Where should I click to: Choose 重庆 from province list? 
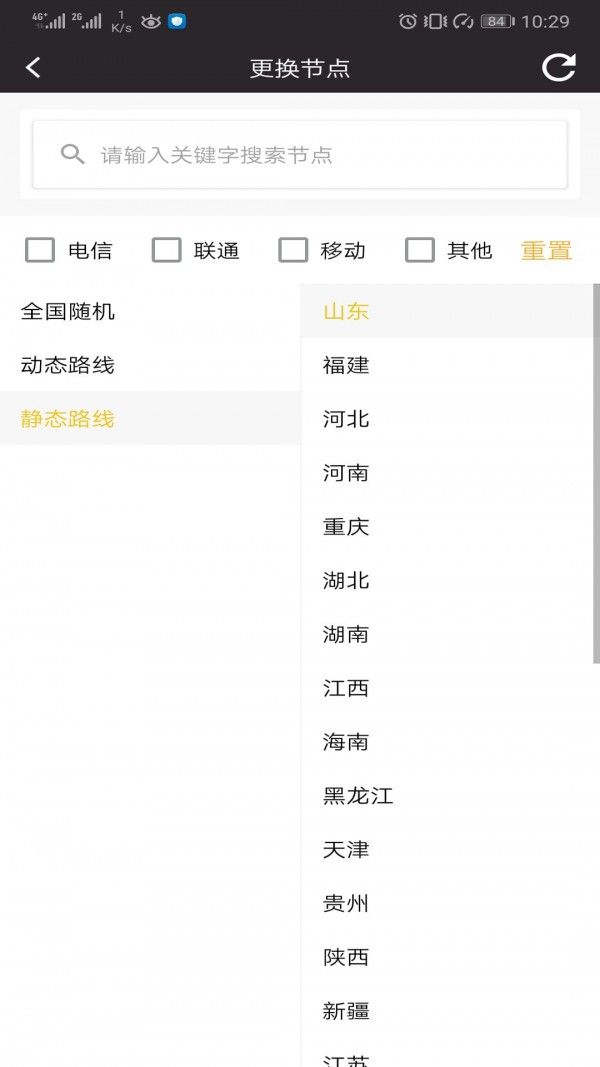point(346,527)
